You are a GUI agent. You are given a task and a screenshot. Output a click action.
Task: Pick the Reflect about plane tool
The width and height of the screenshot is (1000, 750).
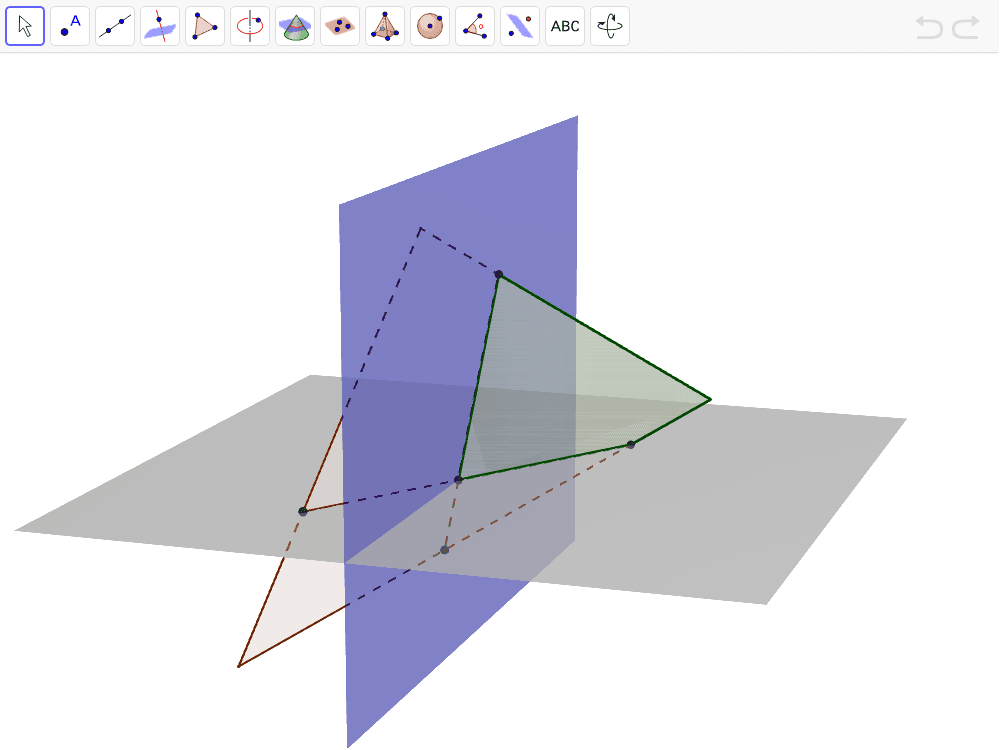pos(520,26)
